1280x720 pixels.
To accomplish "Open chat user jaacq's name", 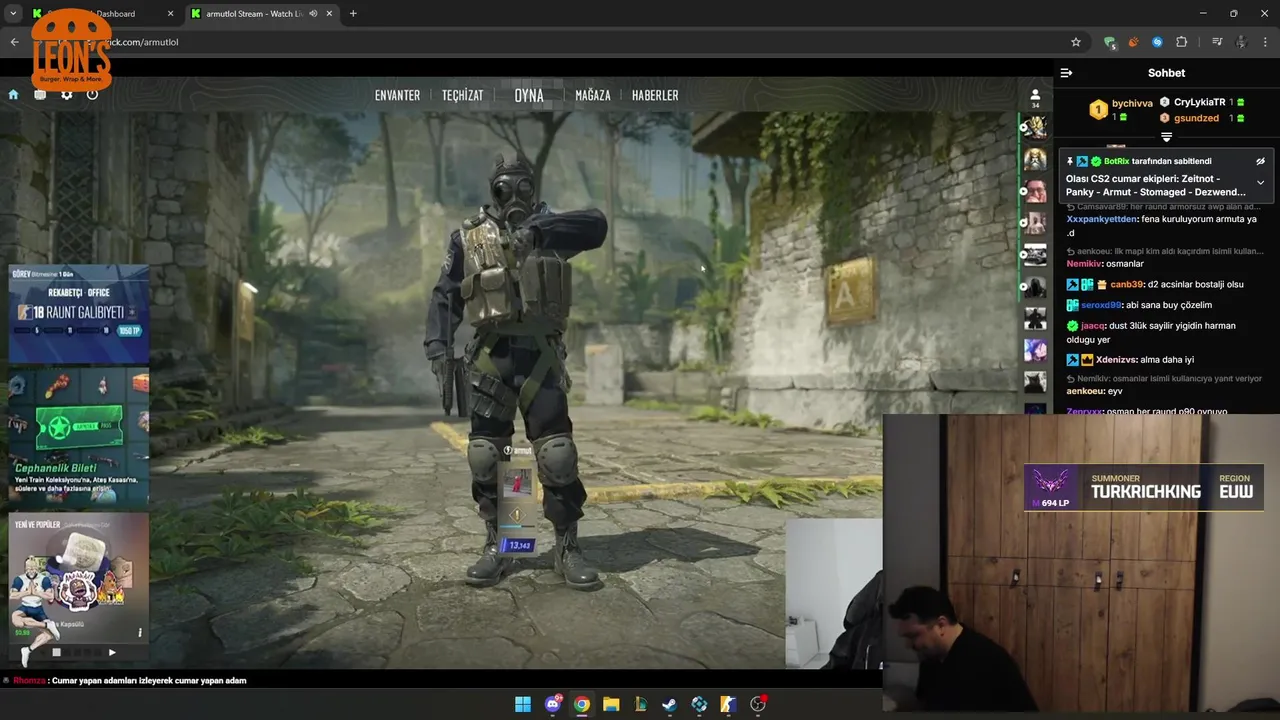I will (1093, 325).
